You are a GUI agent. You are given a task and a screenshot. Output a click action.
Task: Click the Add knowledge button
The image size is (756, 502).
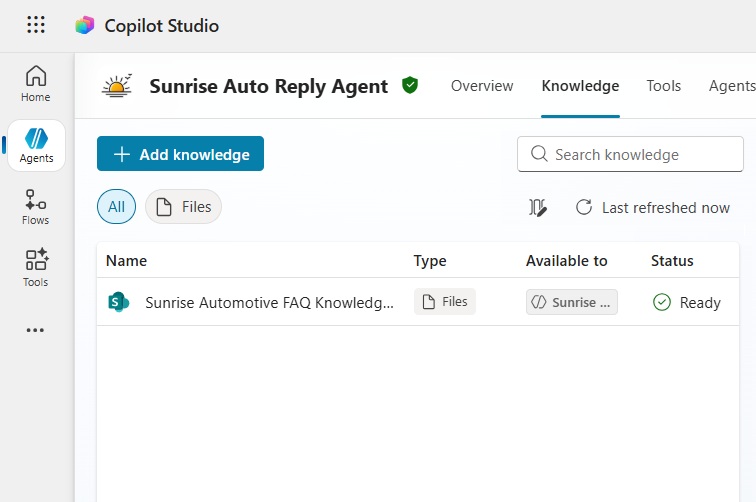pyautogui.click(x=180, y=154)
